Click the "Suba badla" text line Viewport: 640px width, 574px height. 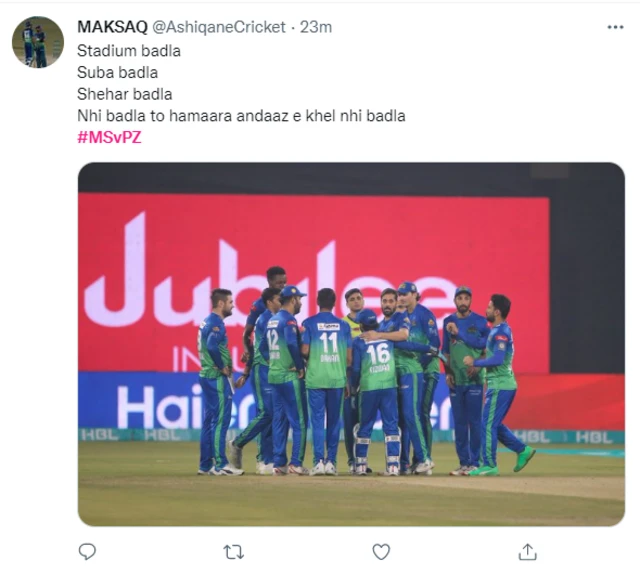point(117,72)
